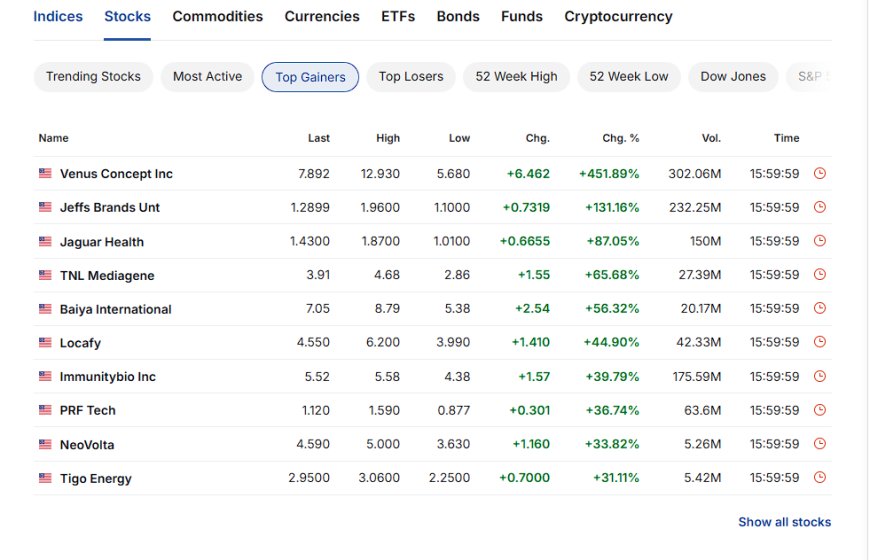Select the Trending Stocks filter pill
This screenshot has height=560, width=870.
click(x=93, y=77)
